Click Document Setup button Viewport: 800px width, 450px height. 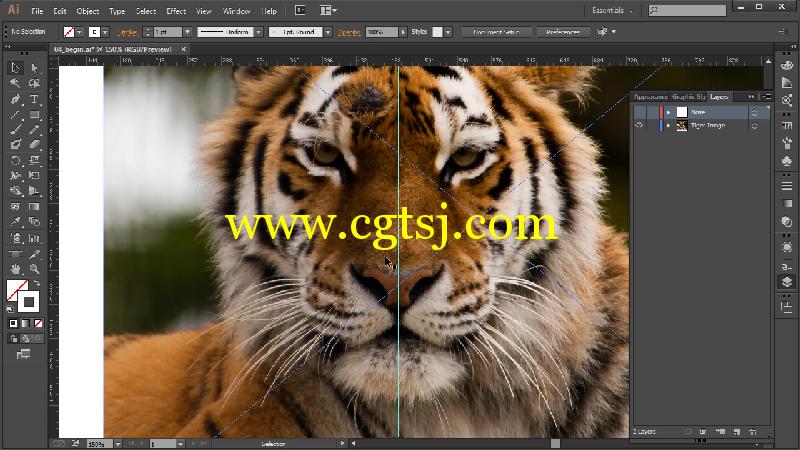point(496,32)
